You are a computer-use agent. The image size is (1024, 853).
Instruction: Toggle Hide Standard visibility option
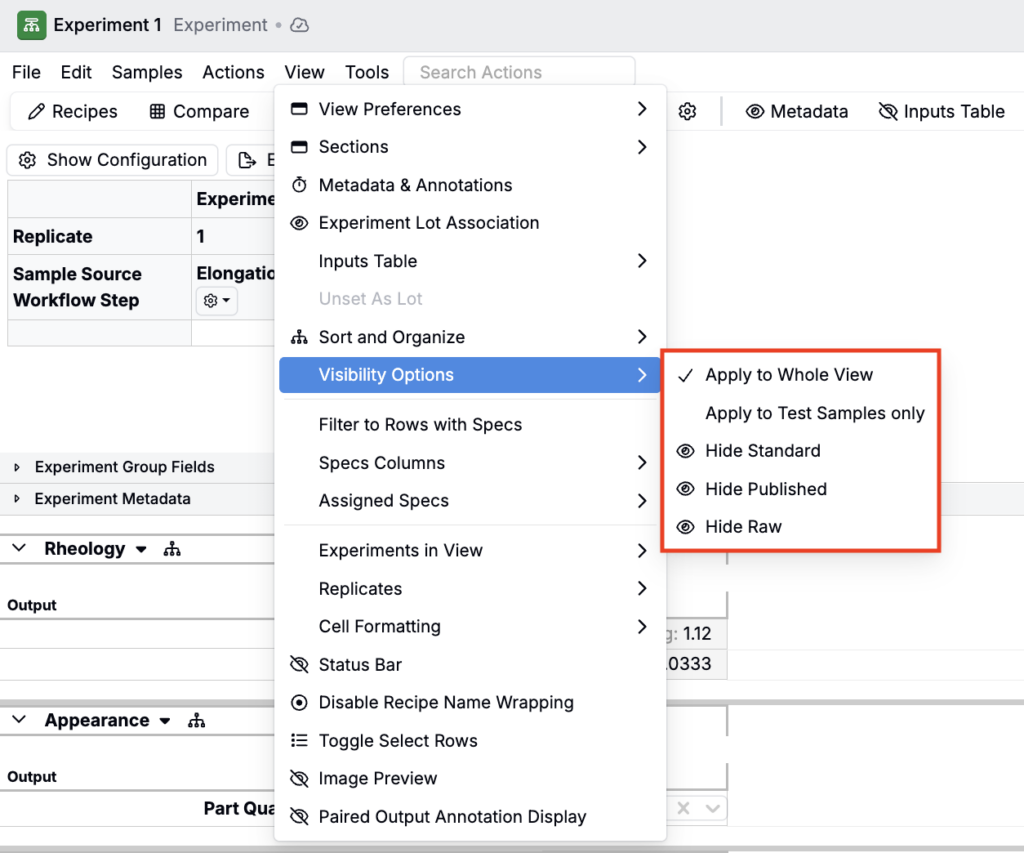pos(762,451)
